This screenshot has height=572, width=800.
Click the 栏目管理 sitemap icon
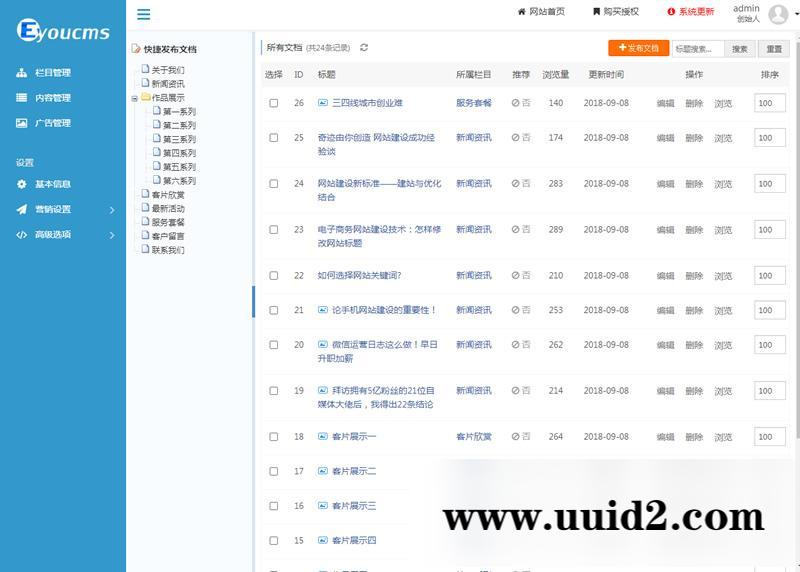[21, 72]
